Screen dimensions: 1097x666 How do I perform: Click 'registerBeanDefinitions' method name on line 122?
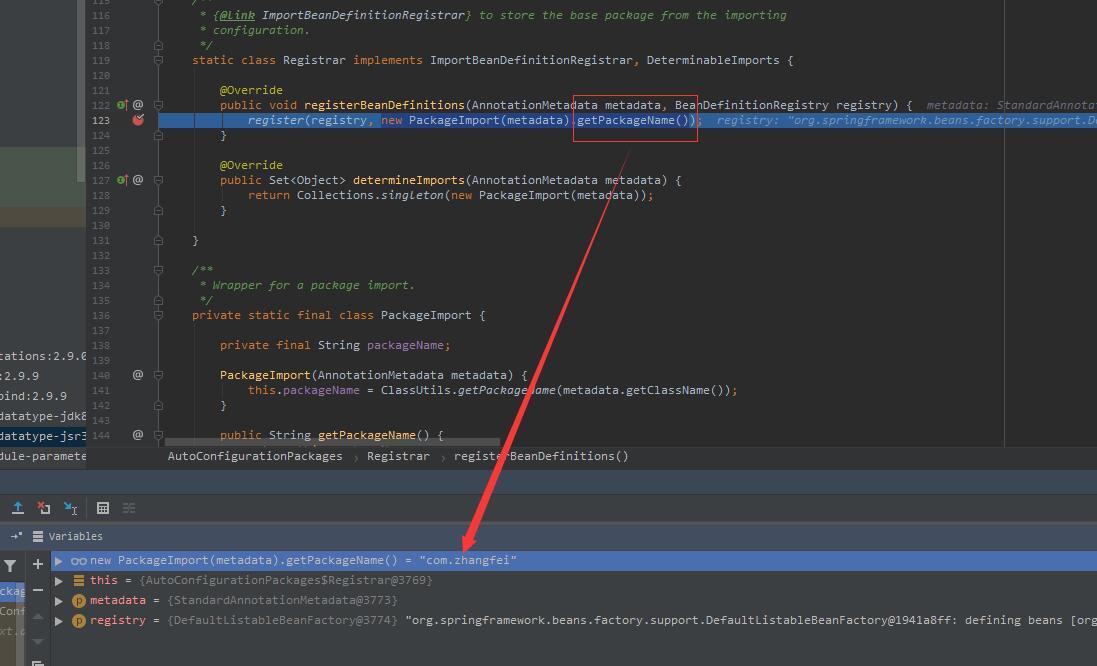384,105
